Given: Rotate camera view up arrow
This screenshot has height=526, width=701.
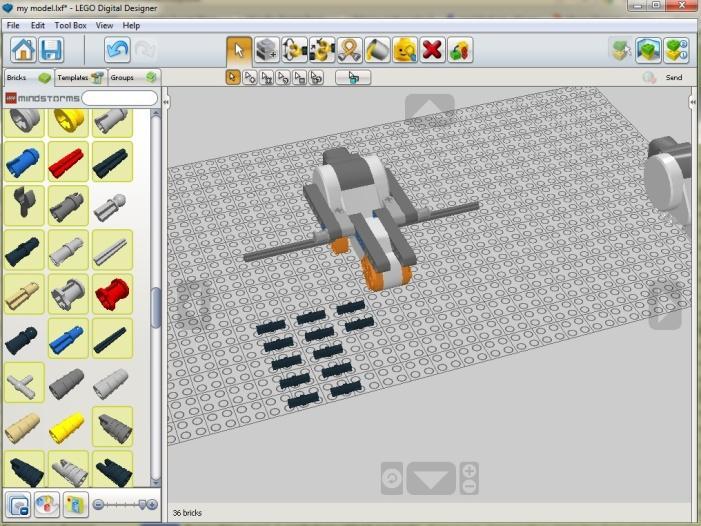Looking at the screenshot, I should pos(430,108).
